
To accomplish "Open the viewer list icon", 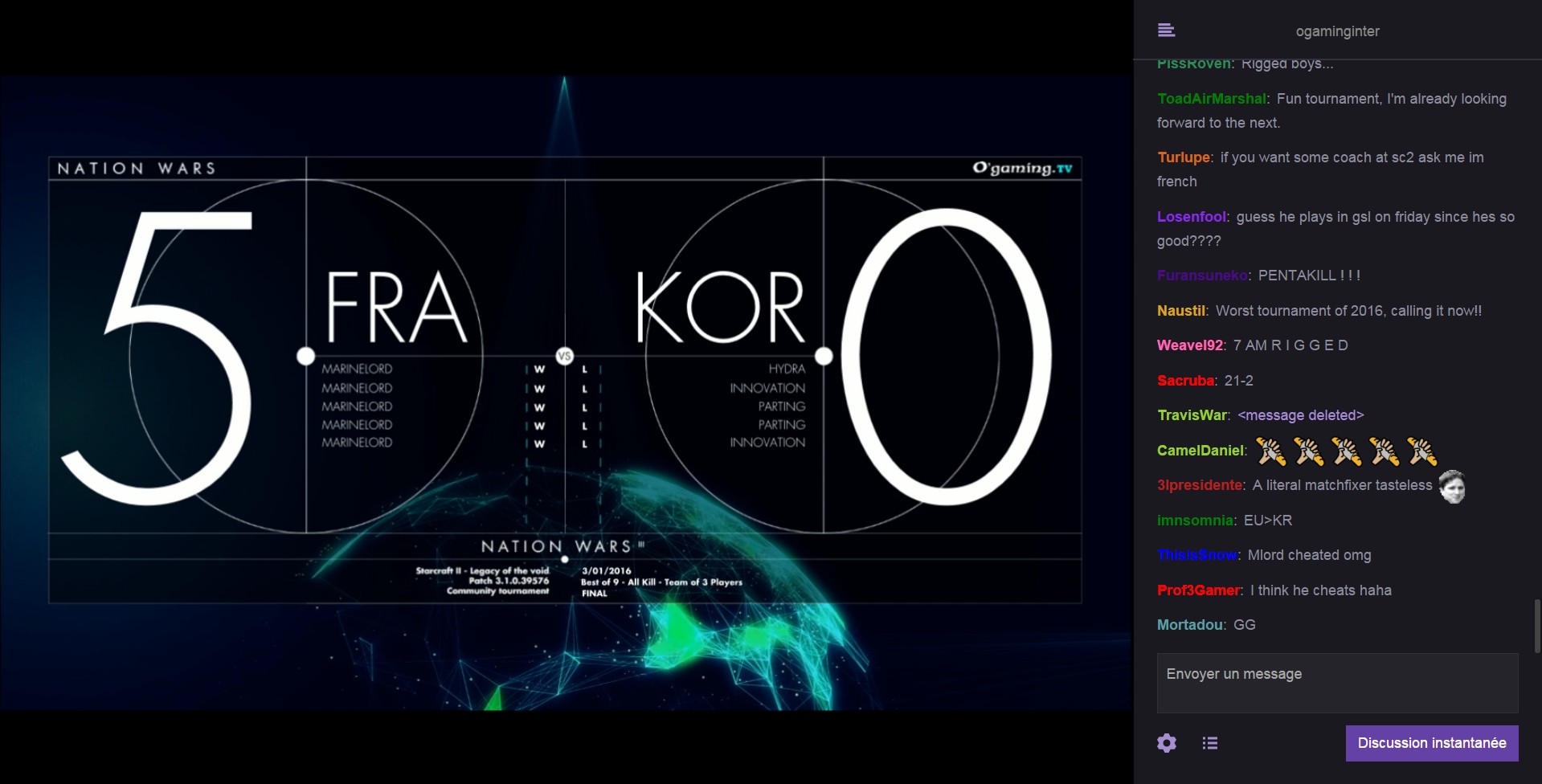I will pyautogui.click(x=1209, y=743).
